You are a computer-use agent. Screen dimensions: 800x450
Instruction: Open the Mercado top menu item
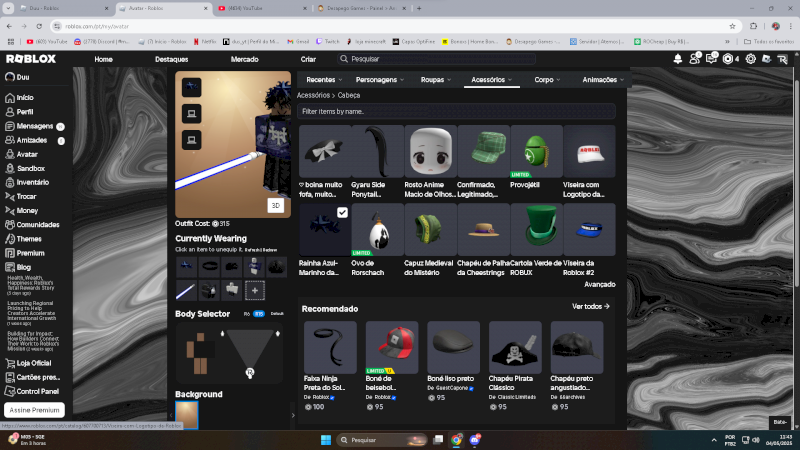coord(244,59)
